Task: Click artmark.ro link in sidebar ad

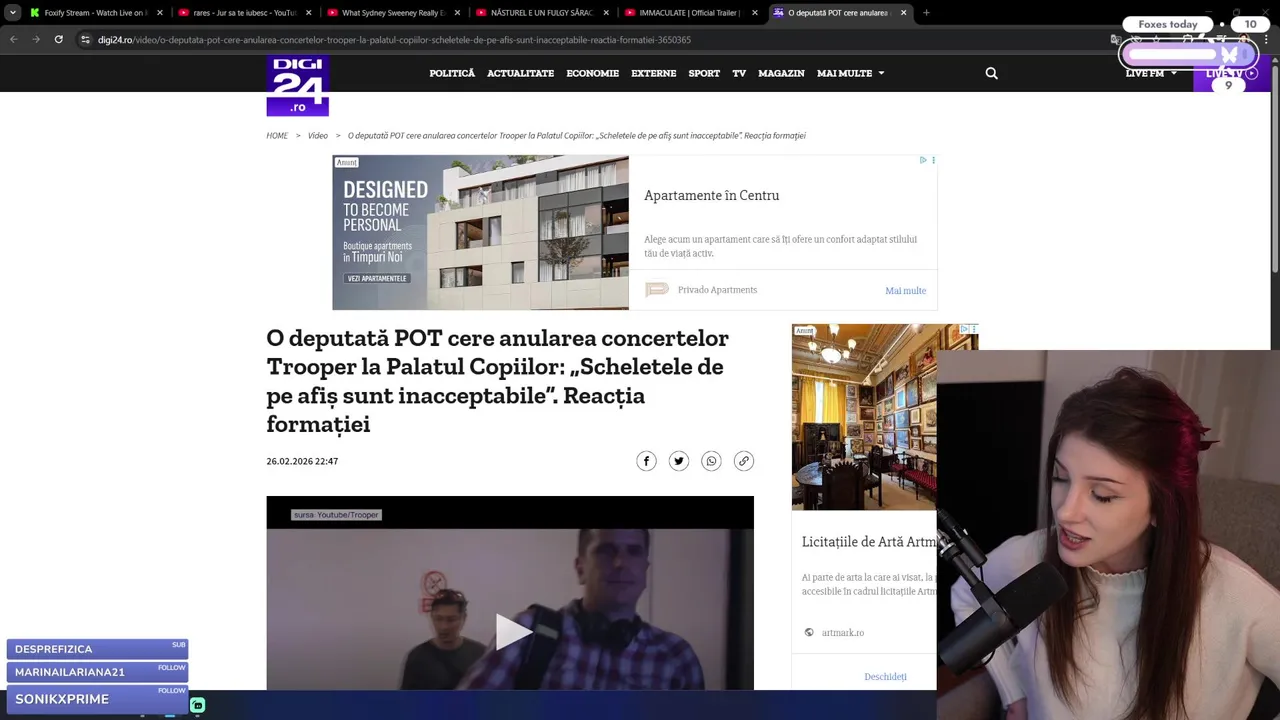Action: tap(842, 632)
